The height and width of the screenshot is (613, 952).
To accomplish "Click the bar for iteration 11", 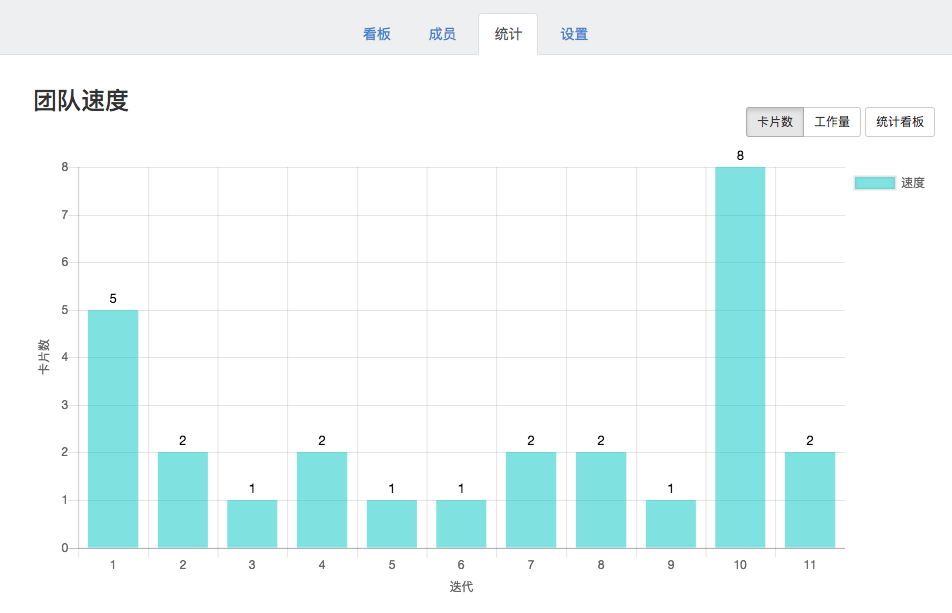I will [810, 500].
